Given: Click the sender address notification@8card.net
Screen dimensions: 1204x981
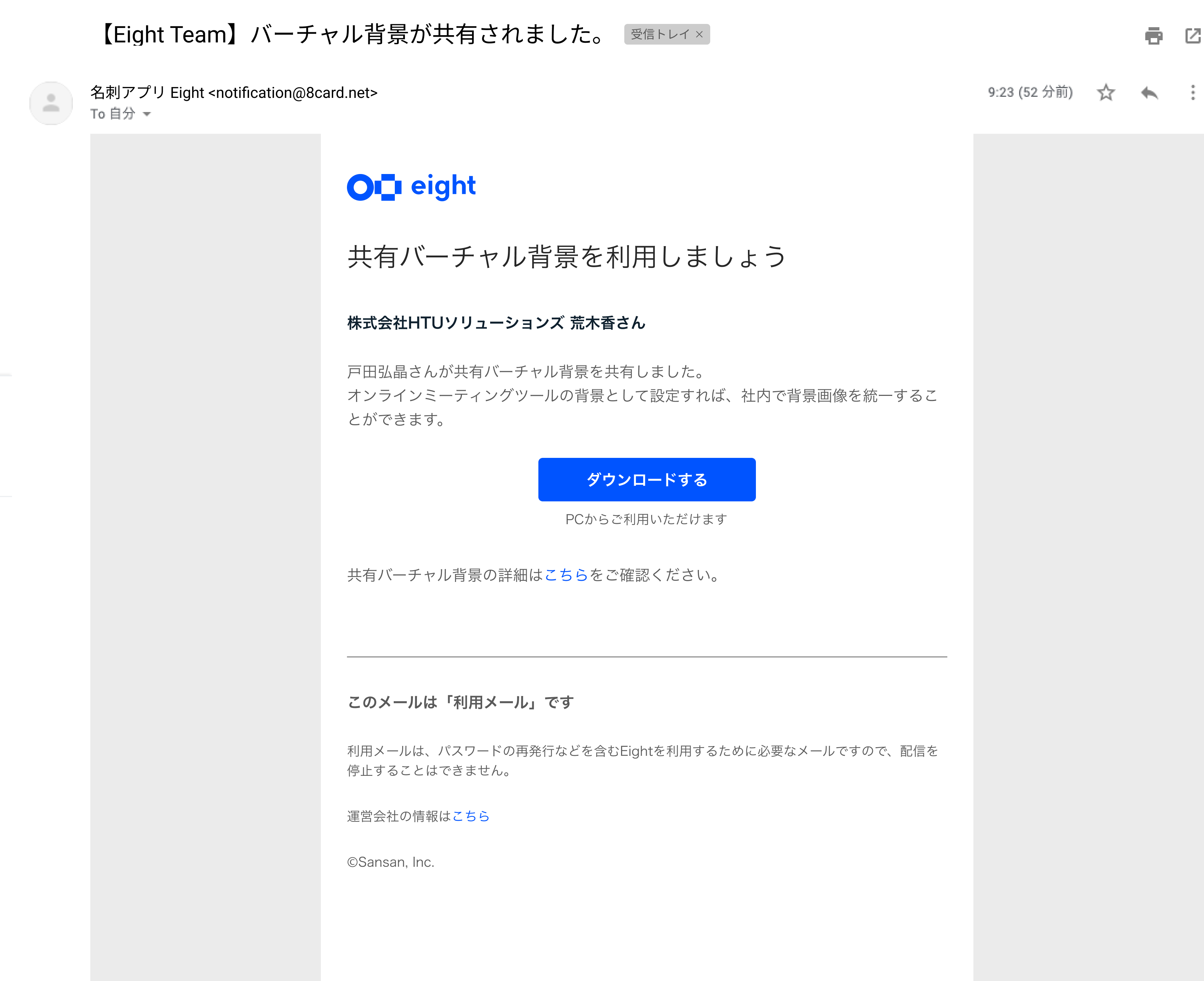Looking at the screenshot, I should coord(293,93).
